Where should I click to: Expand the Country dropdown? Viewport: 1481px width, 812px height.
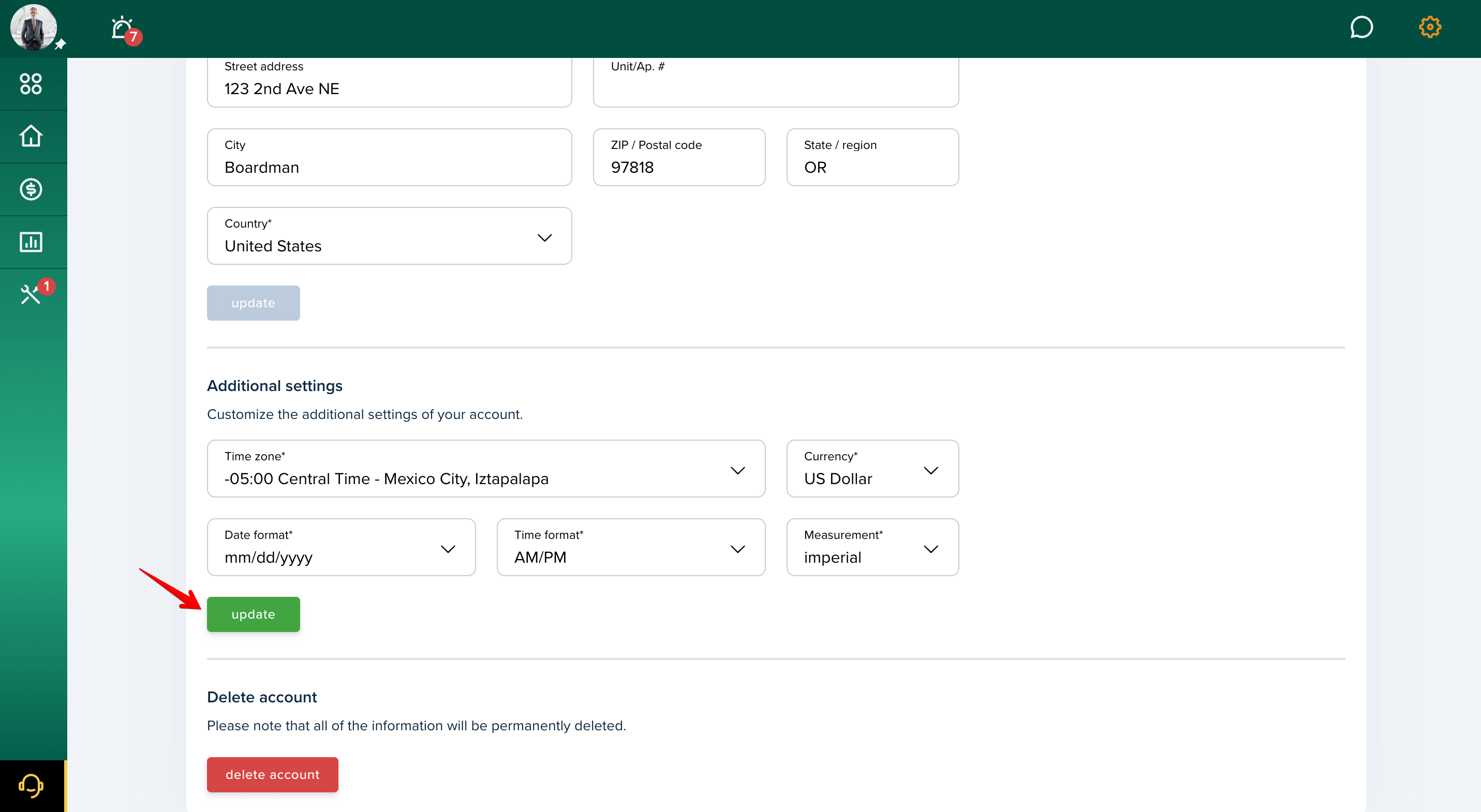point(389,236)
